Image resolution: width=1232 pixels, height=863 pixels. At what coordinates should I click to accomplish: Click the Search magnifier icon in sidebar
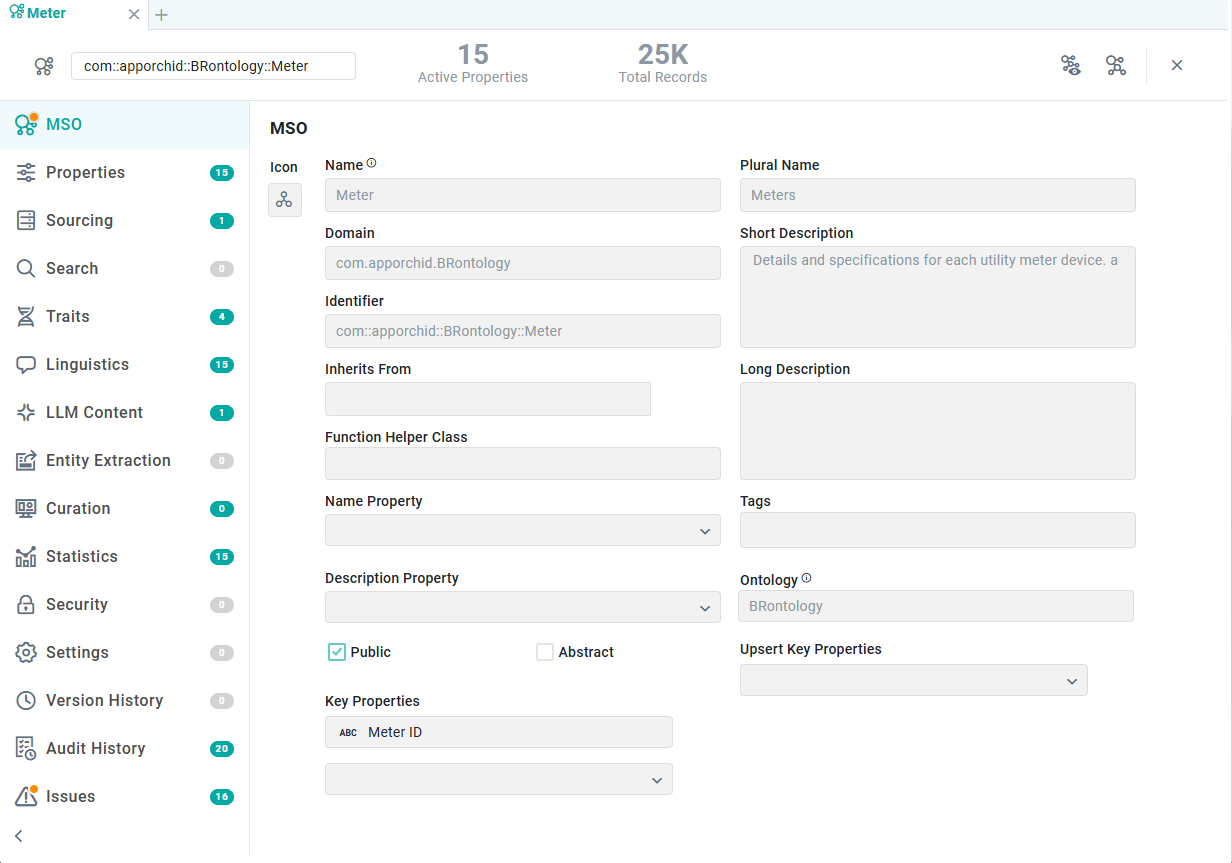[26, 269]
